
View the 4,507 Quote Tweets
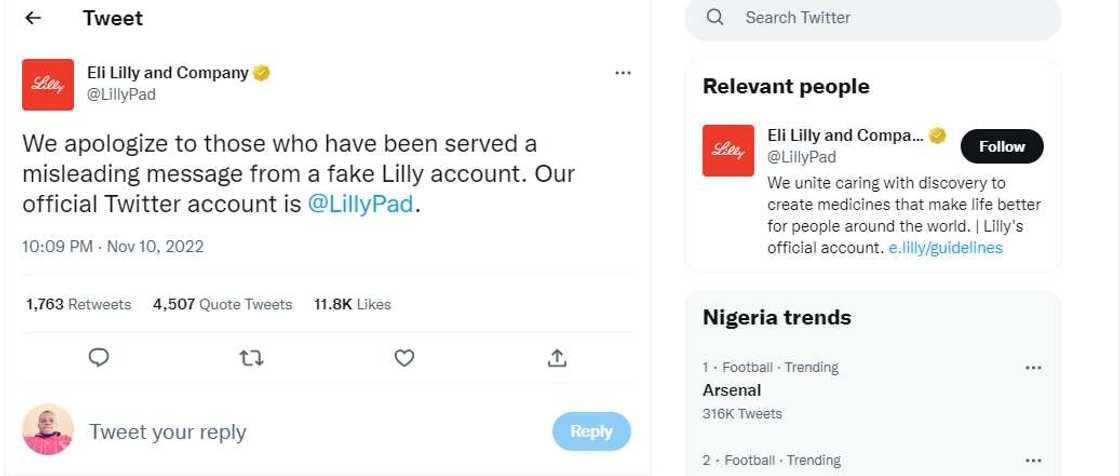coord(222,304)
